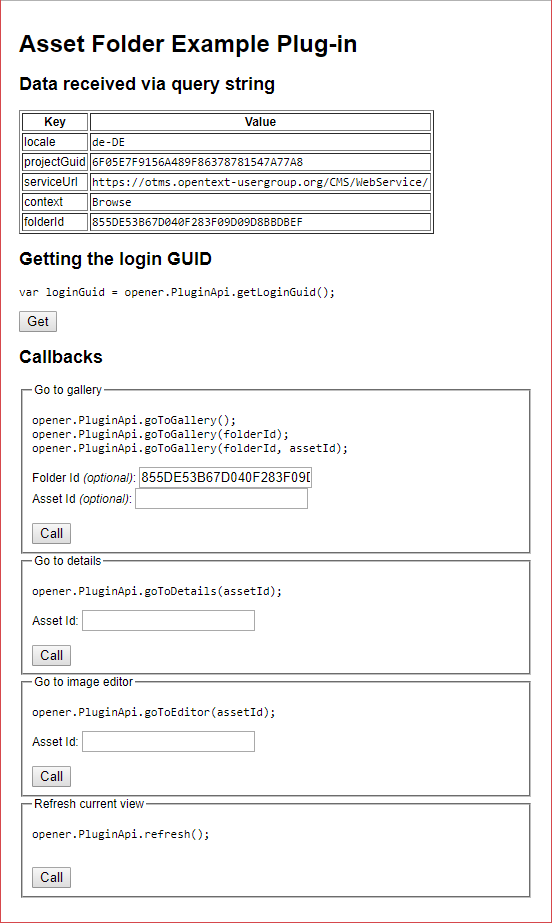Image resolution: width=552 pixels, height=923 pixels.
Task: Select the locale value de-DE cell
Action: [260, 142]
